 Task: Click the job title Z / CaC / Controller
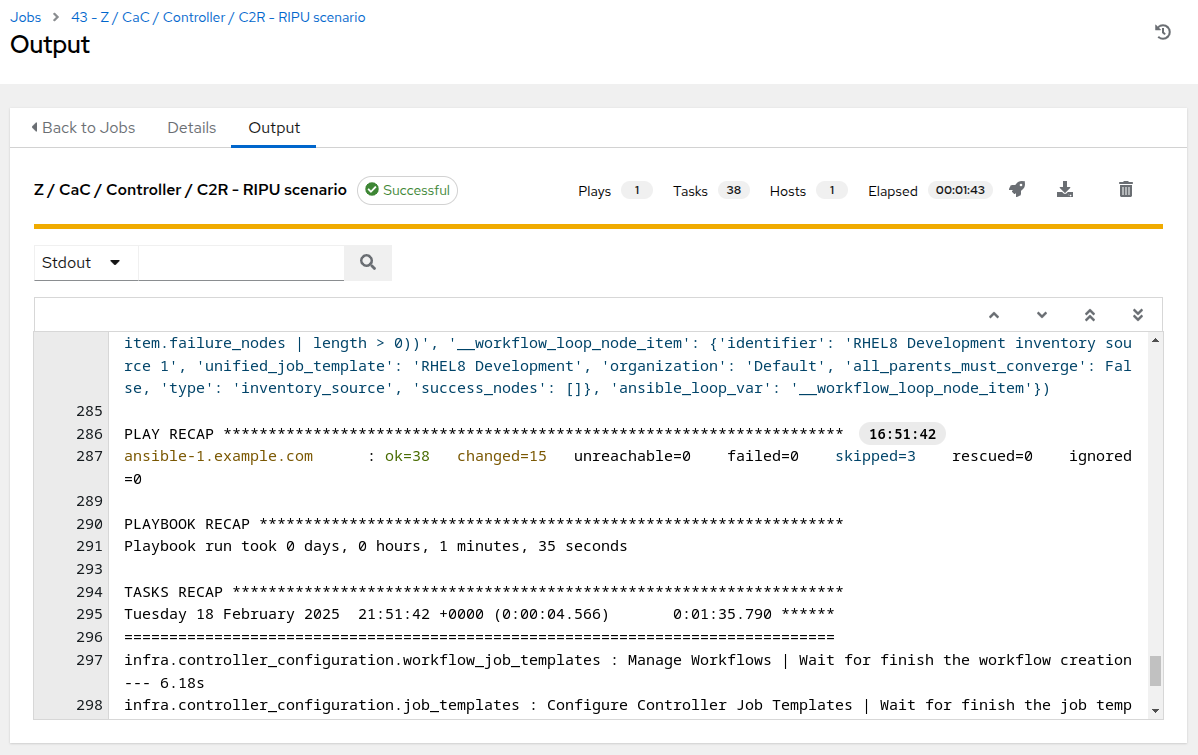tap(190, 190)
